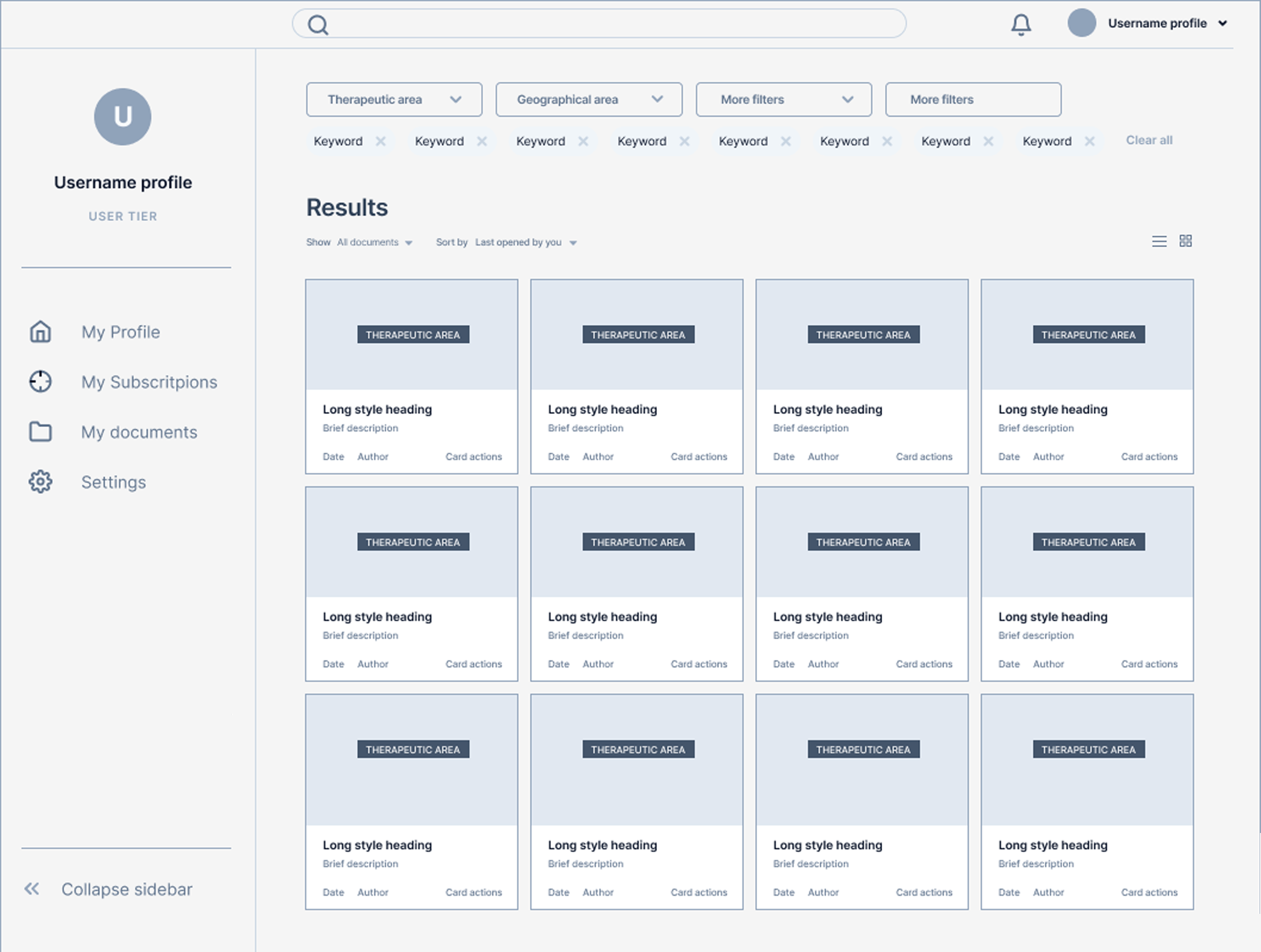The image size is (1261, 952).
Task: Click the chevron in Geographical area filter
Action: [x=657, y=99]
